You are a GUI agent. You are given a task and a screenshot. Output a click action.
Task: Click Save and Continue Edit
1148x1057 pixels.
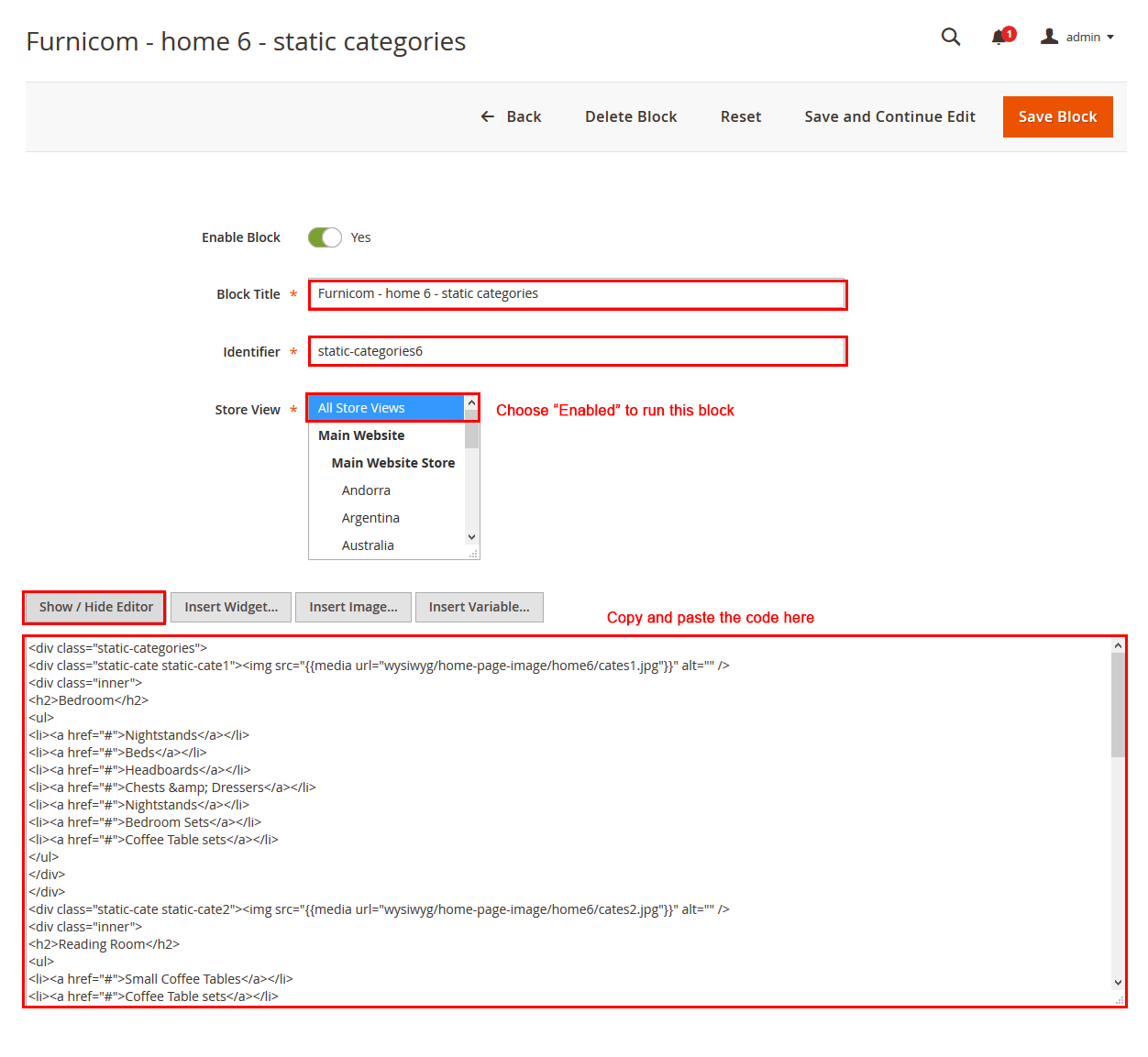point(889,116)
